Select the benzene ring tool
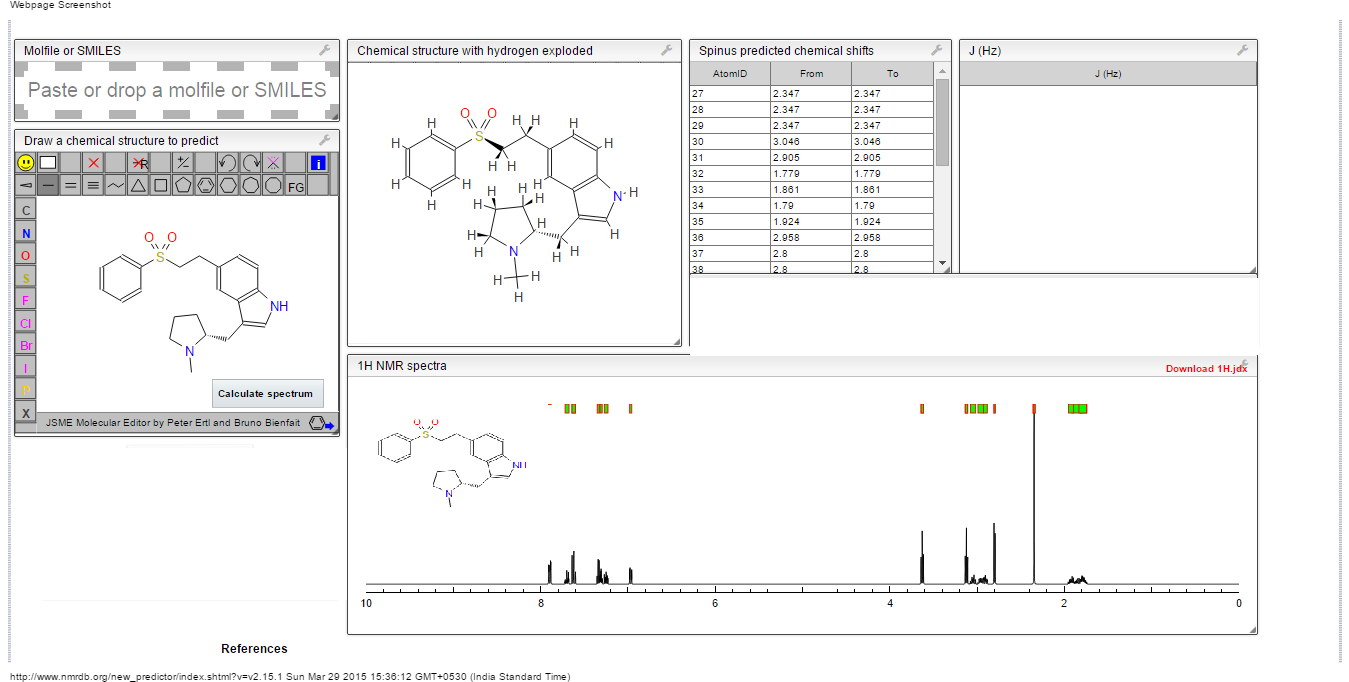 [x=206, y=185]
